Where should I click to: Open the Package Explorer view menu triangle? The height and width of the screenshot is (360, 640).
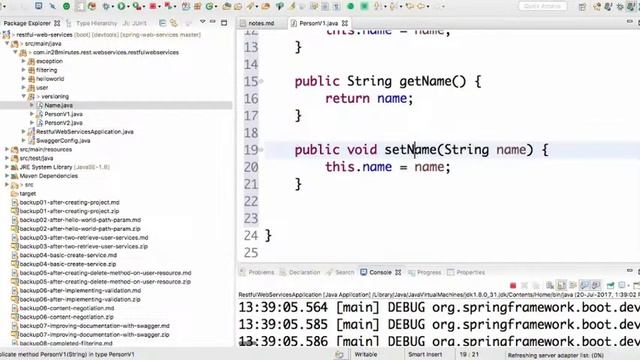click(202, 22)
